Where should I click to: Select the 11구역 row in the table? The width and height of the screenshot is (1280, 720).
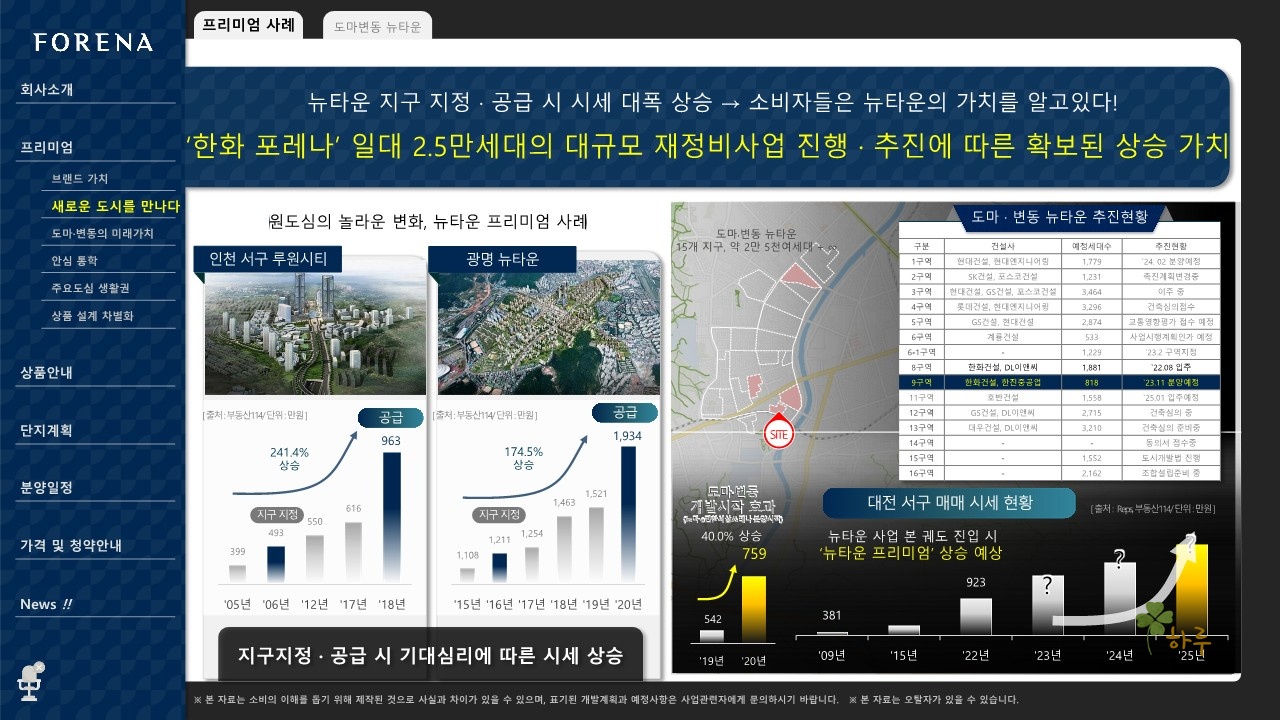click(1060, 397)
